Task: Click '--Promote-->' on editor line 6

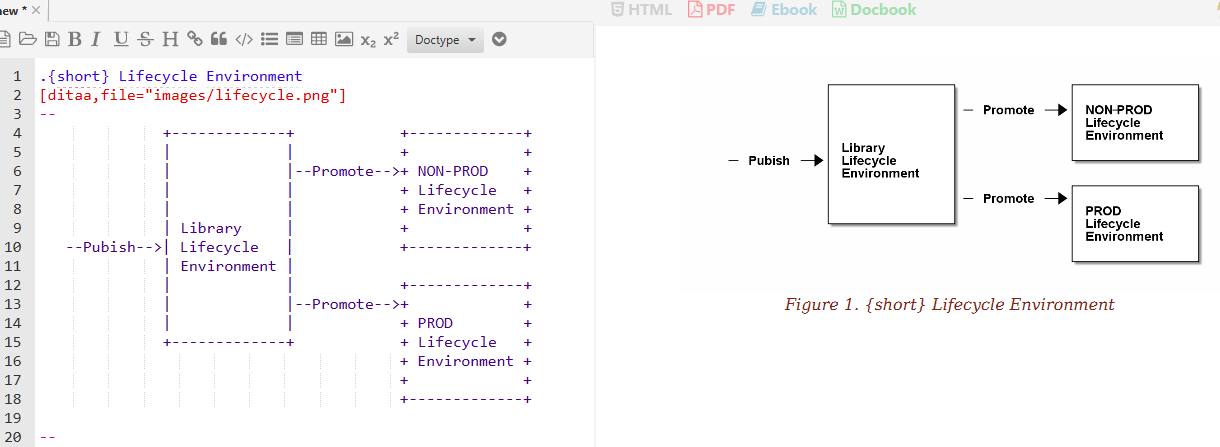Action: [x=347, y=171]
